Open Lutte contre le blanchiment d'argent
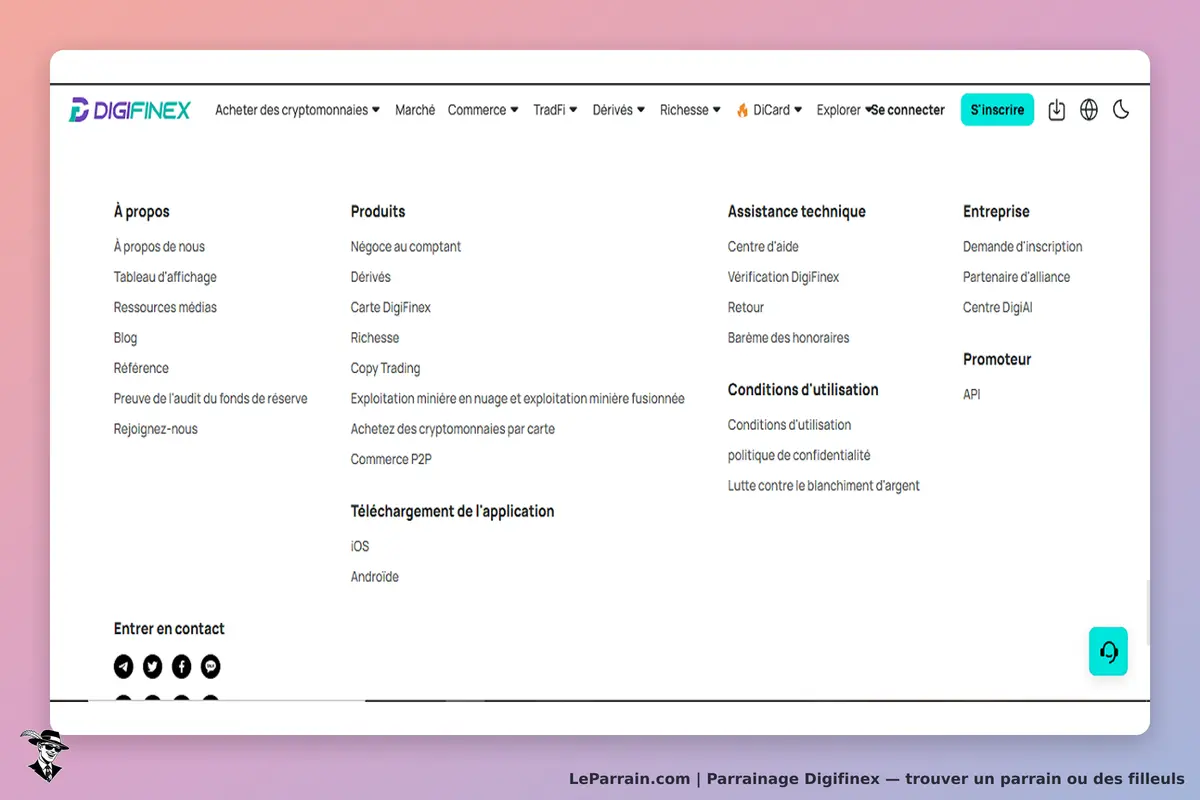Viewport: 1200px width, 800px height. [823, 486]
